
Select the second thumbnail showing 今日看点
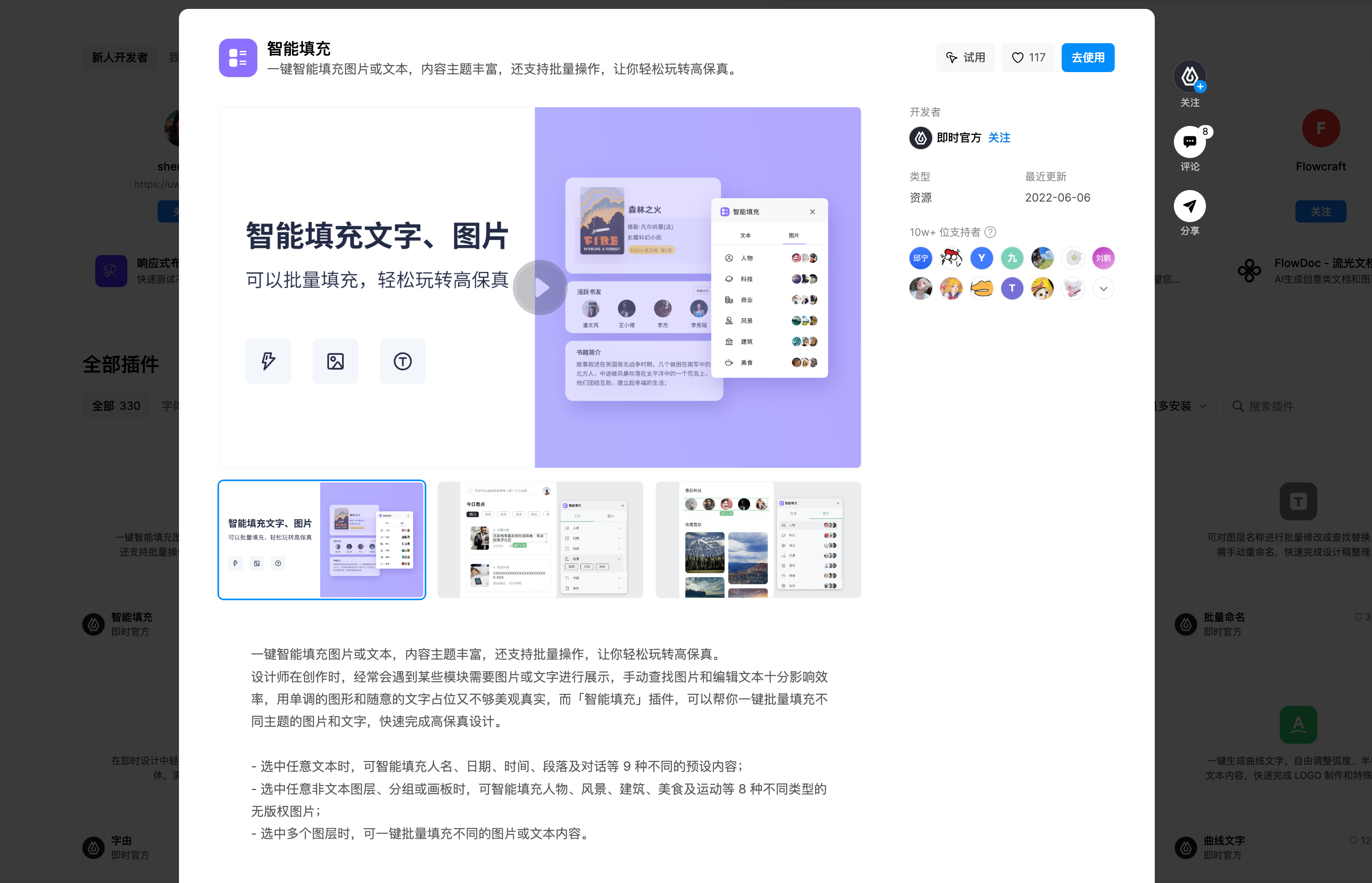pos(540,539)
